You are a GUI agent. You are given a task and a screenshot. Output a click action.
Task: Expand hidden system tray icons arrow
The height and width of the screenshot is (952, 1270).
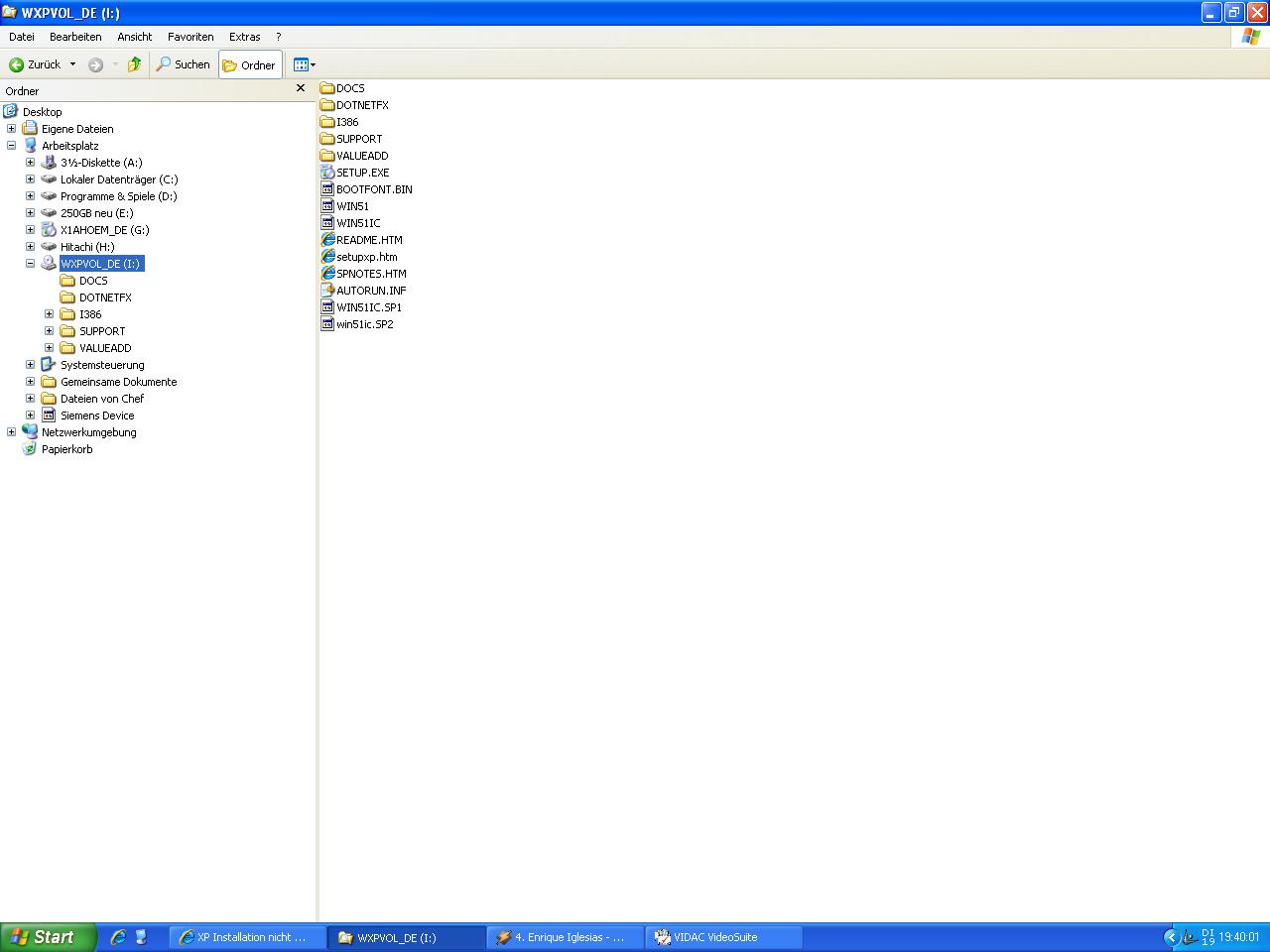point(1170,937)
